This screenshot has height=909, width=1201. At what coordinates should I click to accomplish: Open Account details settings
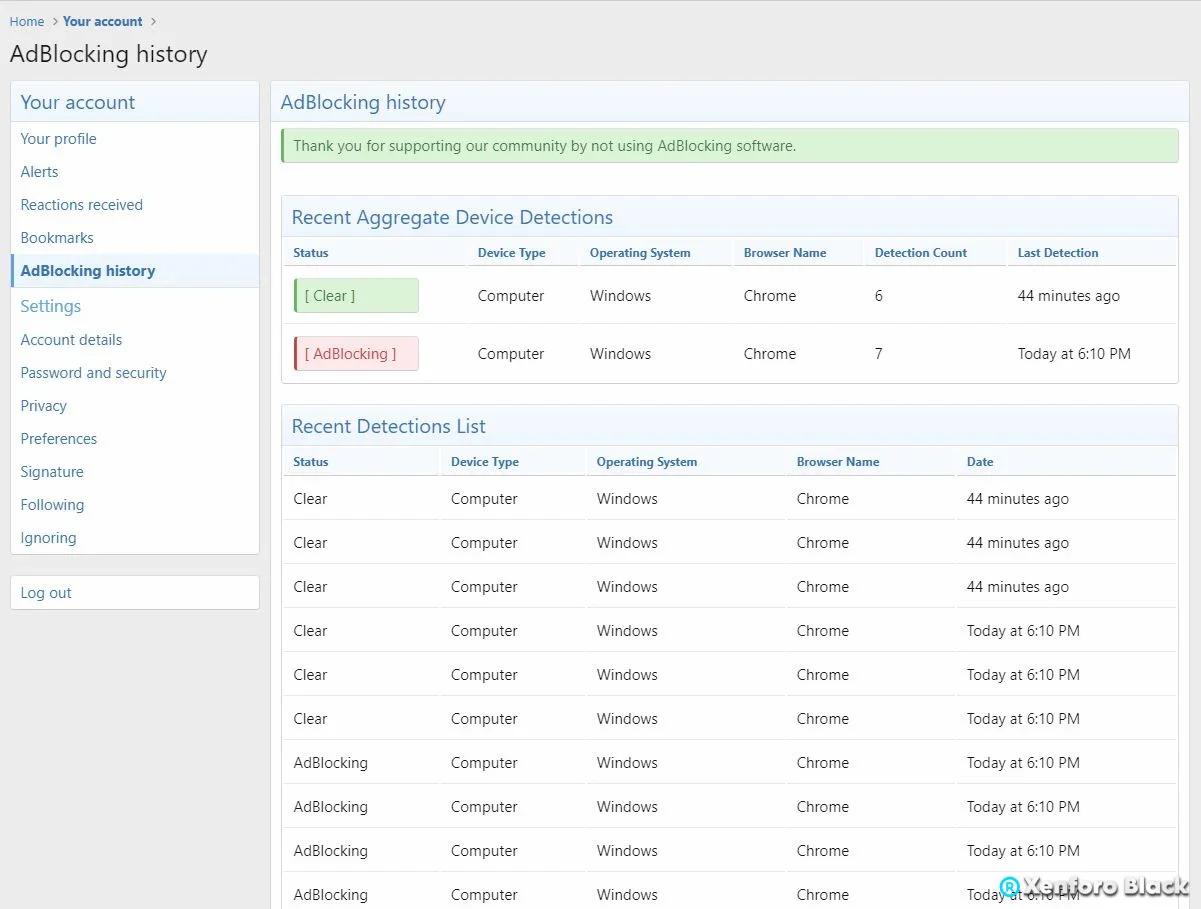coord(135,340)
